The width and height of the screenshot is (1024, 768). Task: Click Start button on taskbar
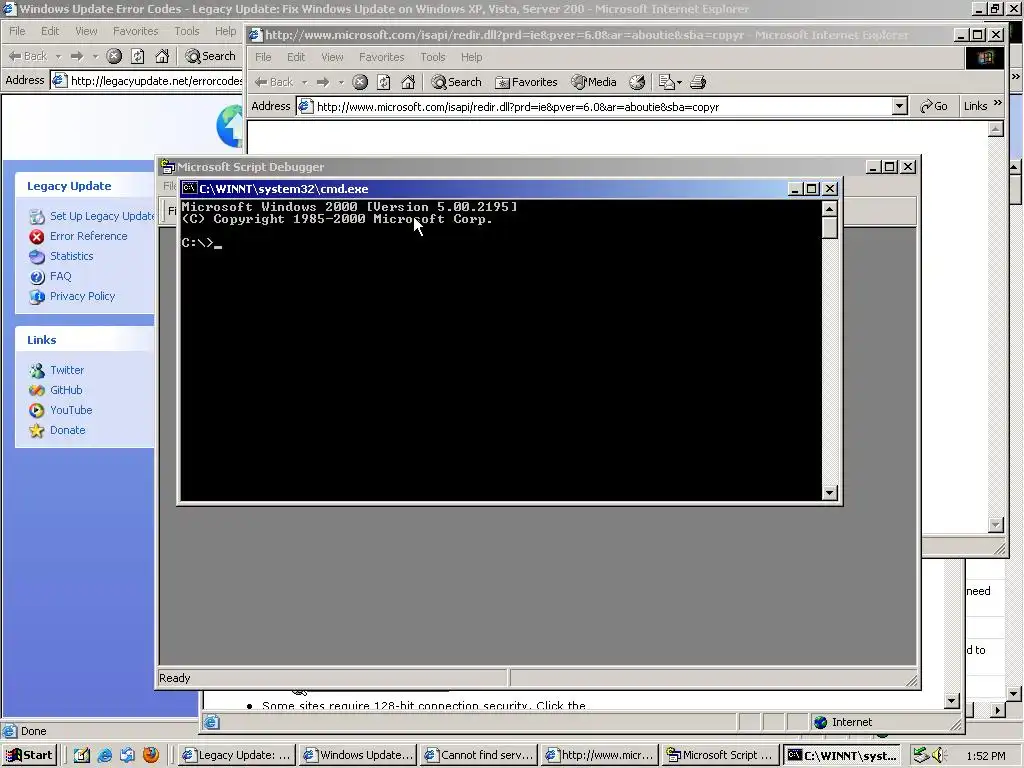pos(29,755)
